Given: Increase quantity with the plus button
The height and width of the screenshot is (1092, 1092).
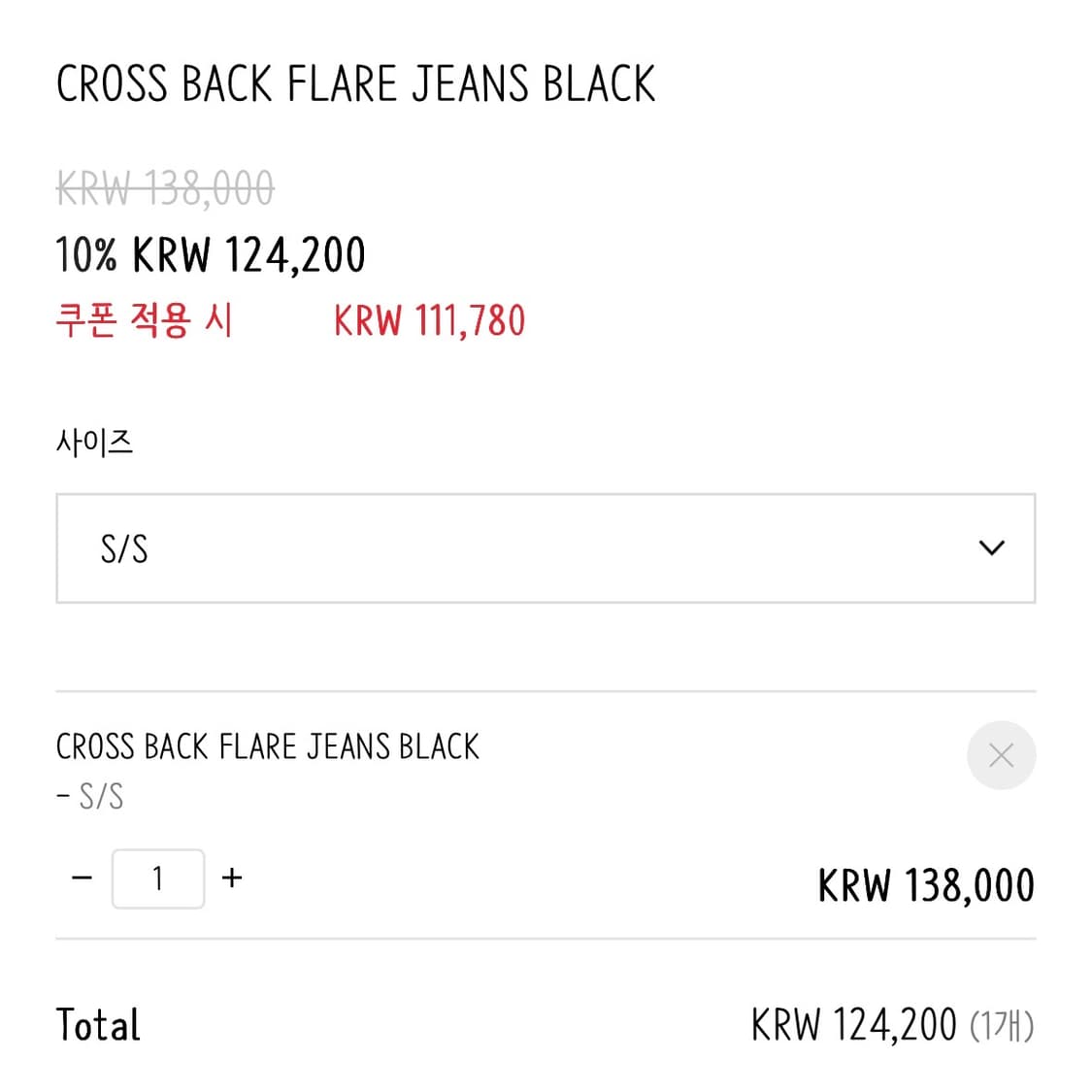Looking at the screenshot, I should [232, 878].
